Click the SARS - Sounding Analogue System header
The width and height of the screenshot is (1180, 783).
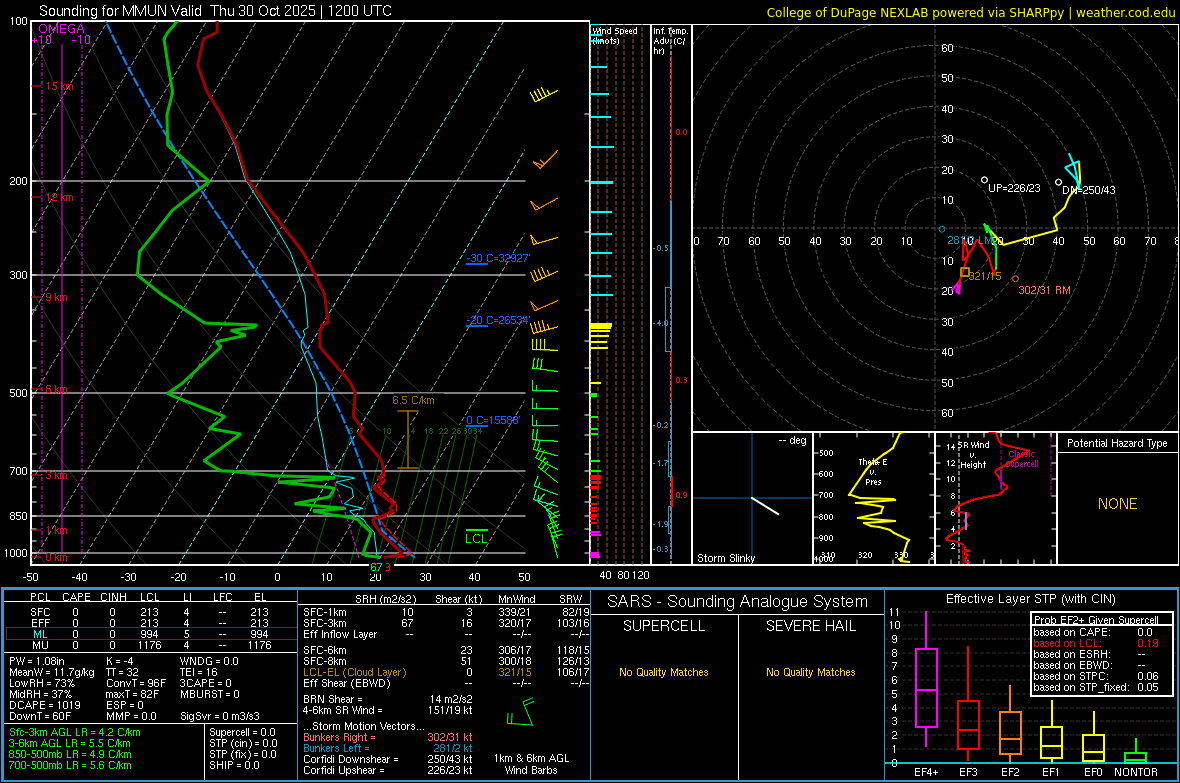pos(738,602)
